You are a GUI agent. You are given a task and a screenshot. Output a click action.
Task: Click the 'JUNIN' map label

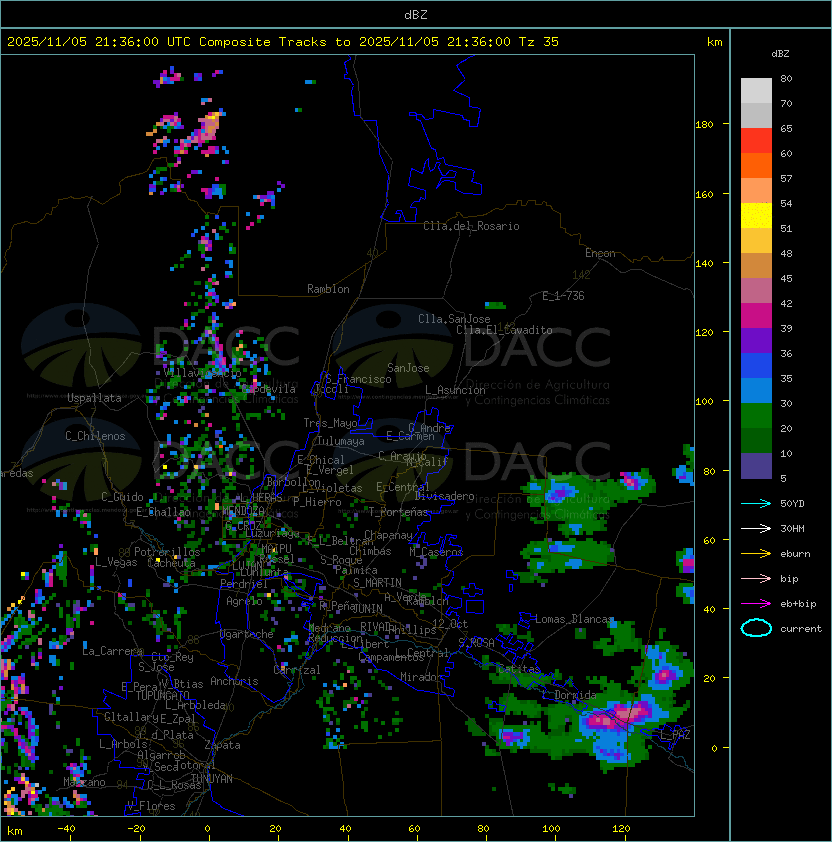click(x=367, y=608)
